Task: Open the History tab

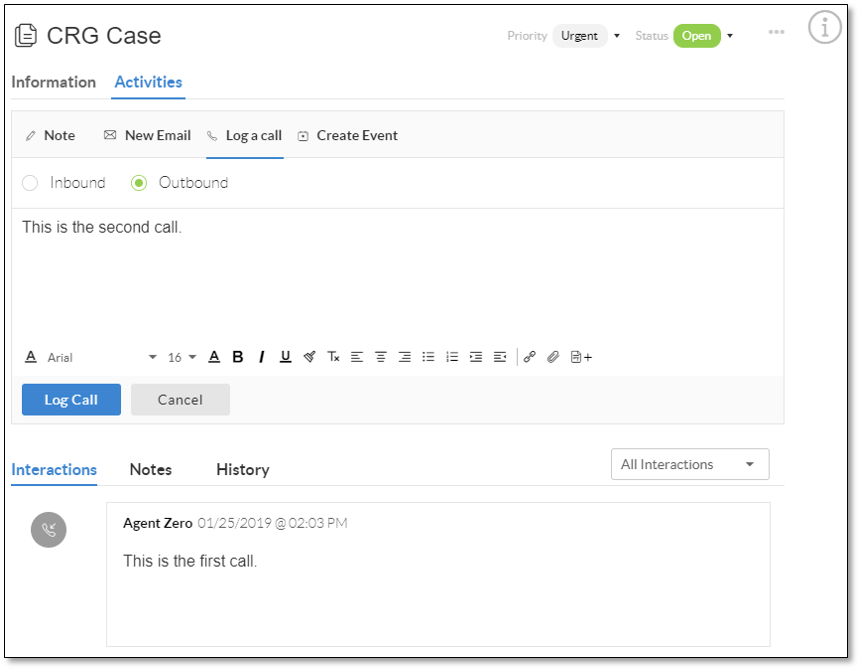Action: 243,470
